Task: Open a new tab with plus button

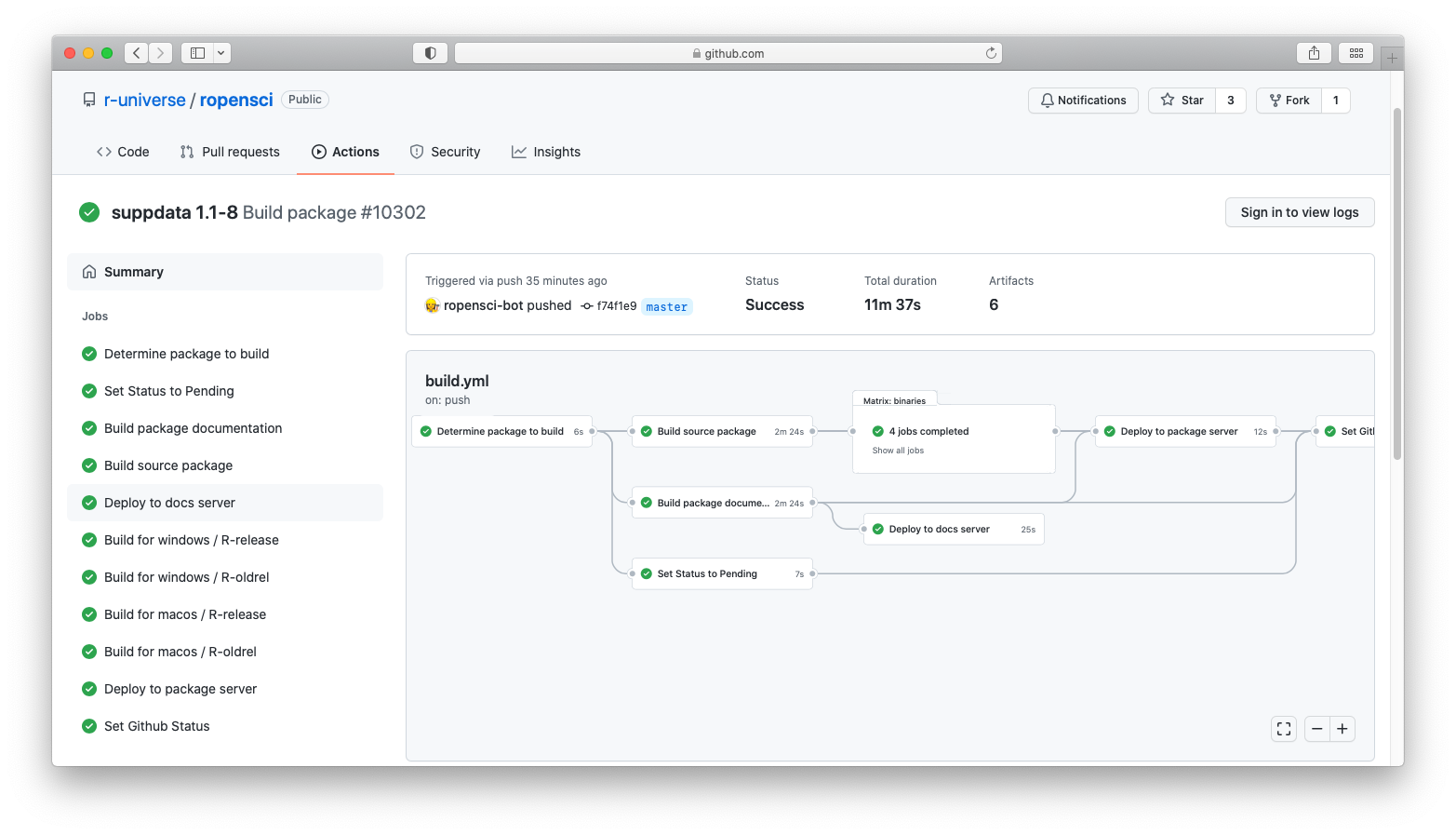Action: [1392, 58]
